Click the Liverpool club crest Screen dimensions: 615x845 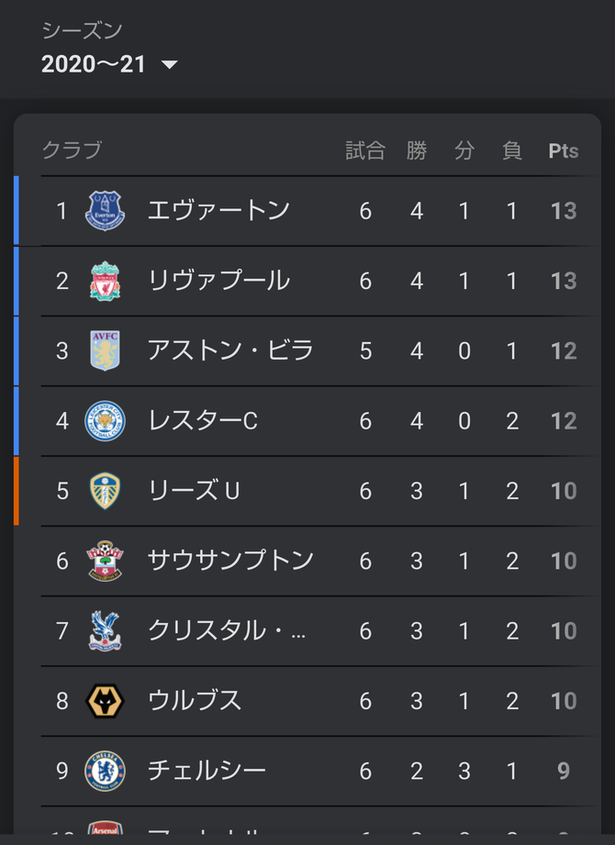[x=105, y=281]
